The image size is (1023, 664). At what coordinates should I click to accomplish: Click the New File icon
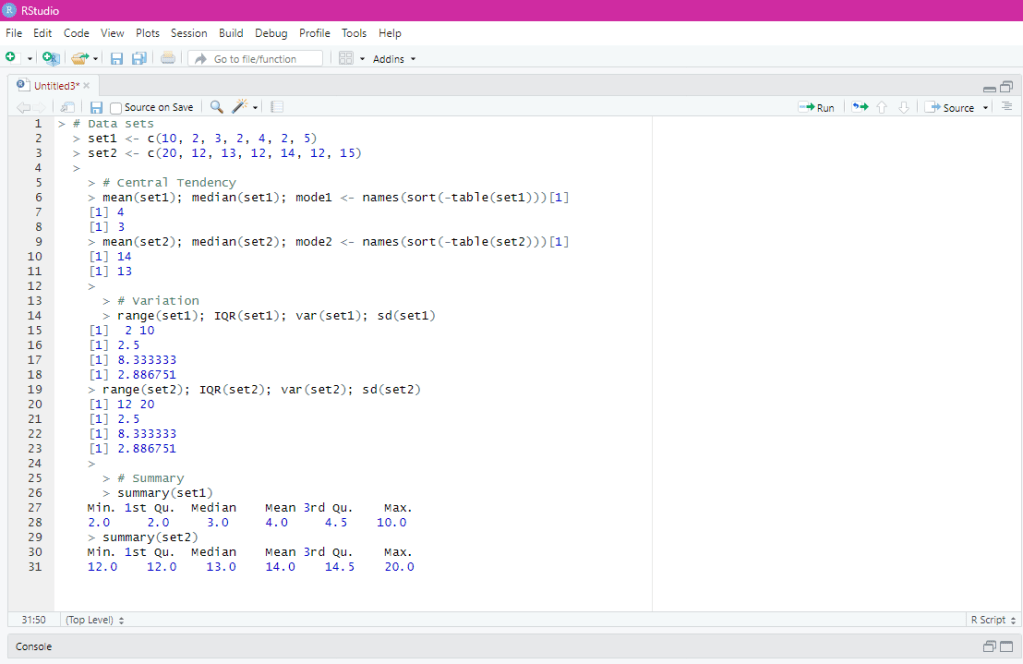point(11,59)
